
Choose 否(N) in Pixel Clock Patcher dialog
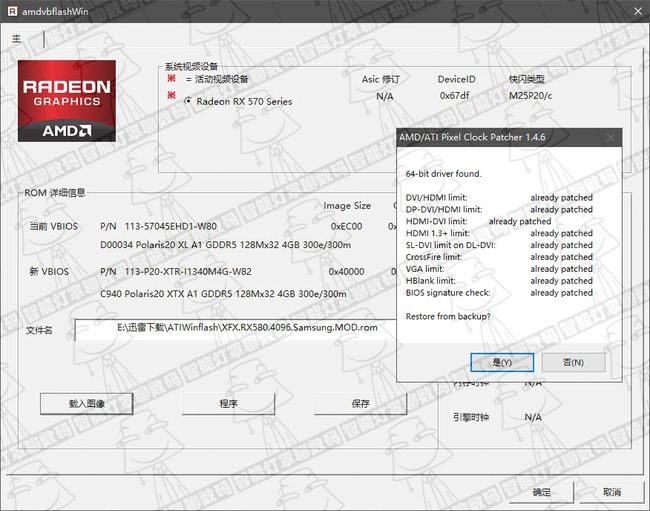coord(573,363)
